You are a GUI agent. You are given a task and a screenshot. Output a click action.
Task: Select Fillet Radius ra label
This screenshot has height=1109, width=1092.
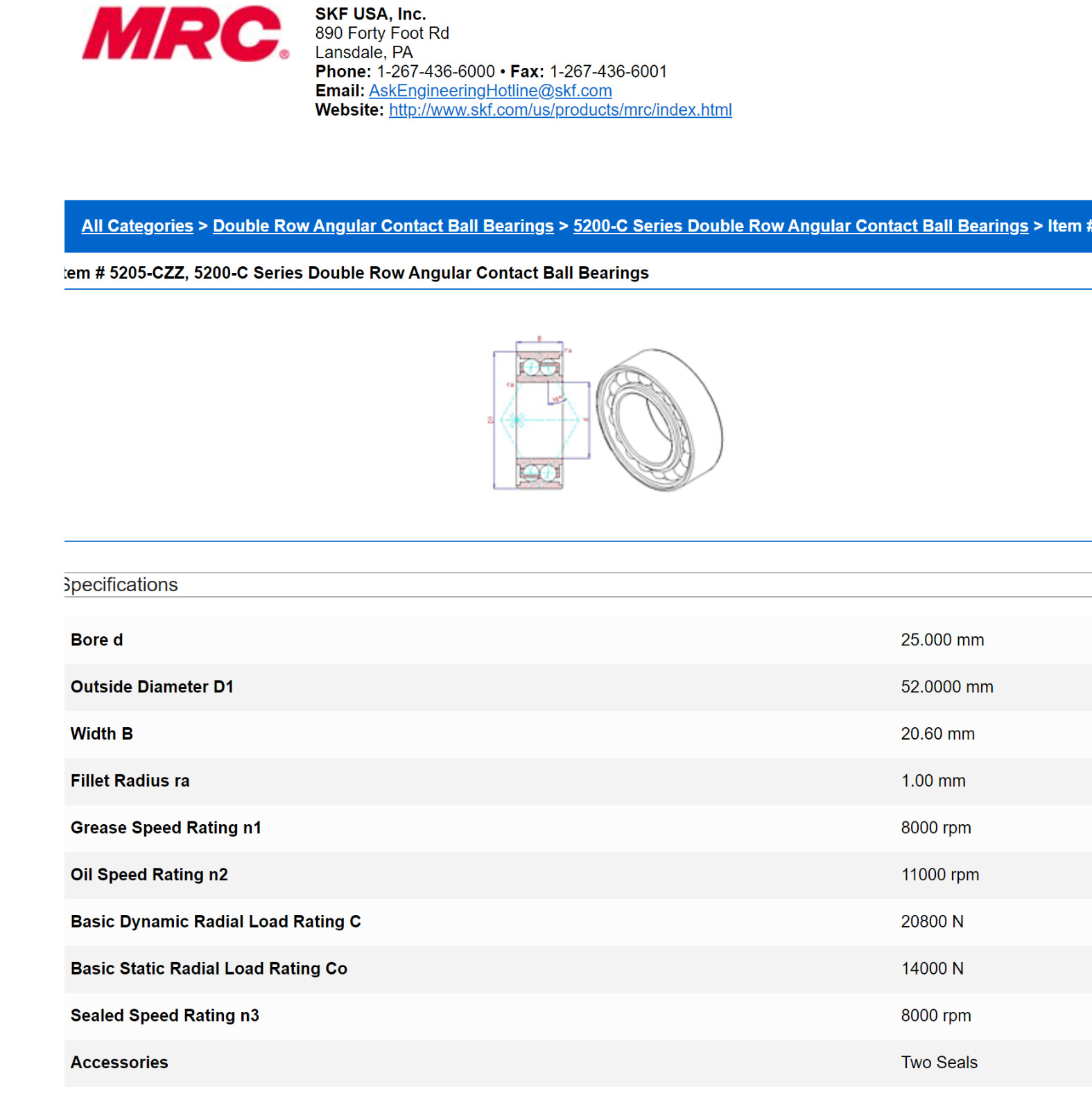coord(130,781)
